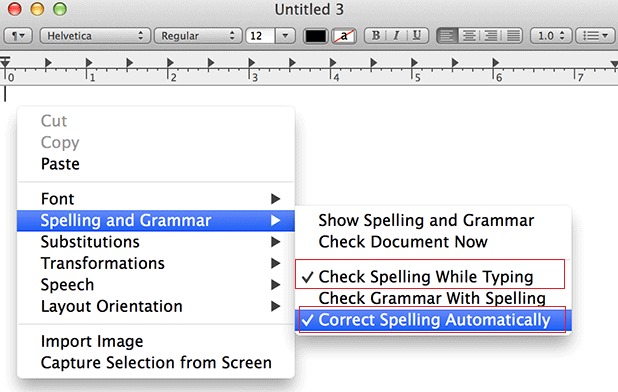Toggle italic formatting
Viewport: 618px width, 392px height.
[x=396, y=36]
